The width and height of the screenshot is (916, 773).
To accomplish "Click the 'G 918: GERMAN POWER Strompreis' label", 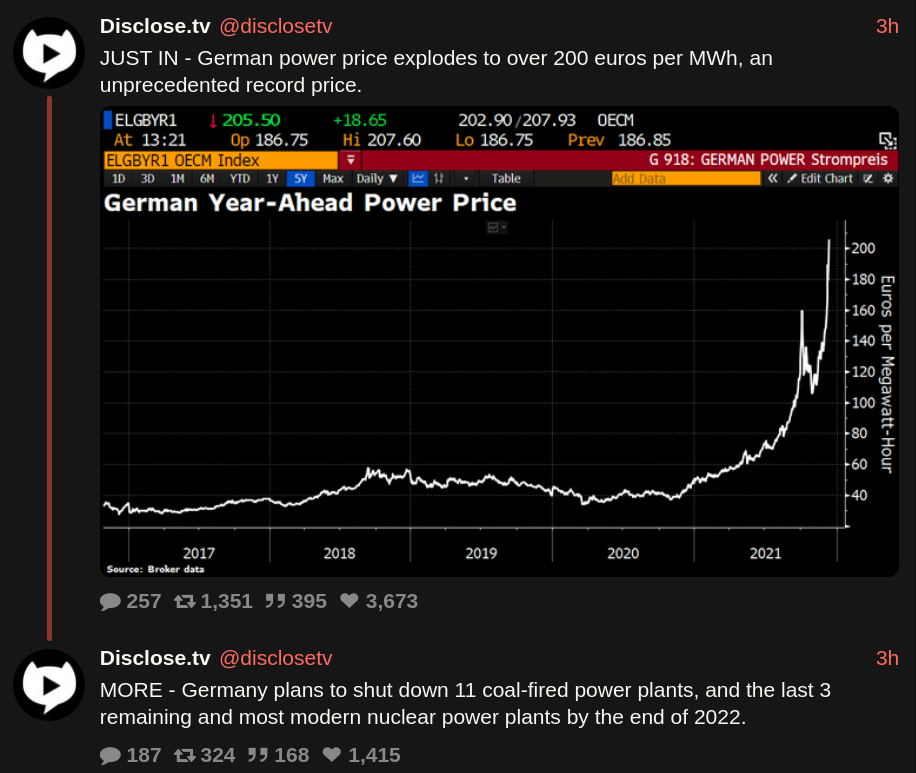I will tap(768, 160).
